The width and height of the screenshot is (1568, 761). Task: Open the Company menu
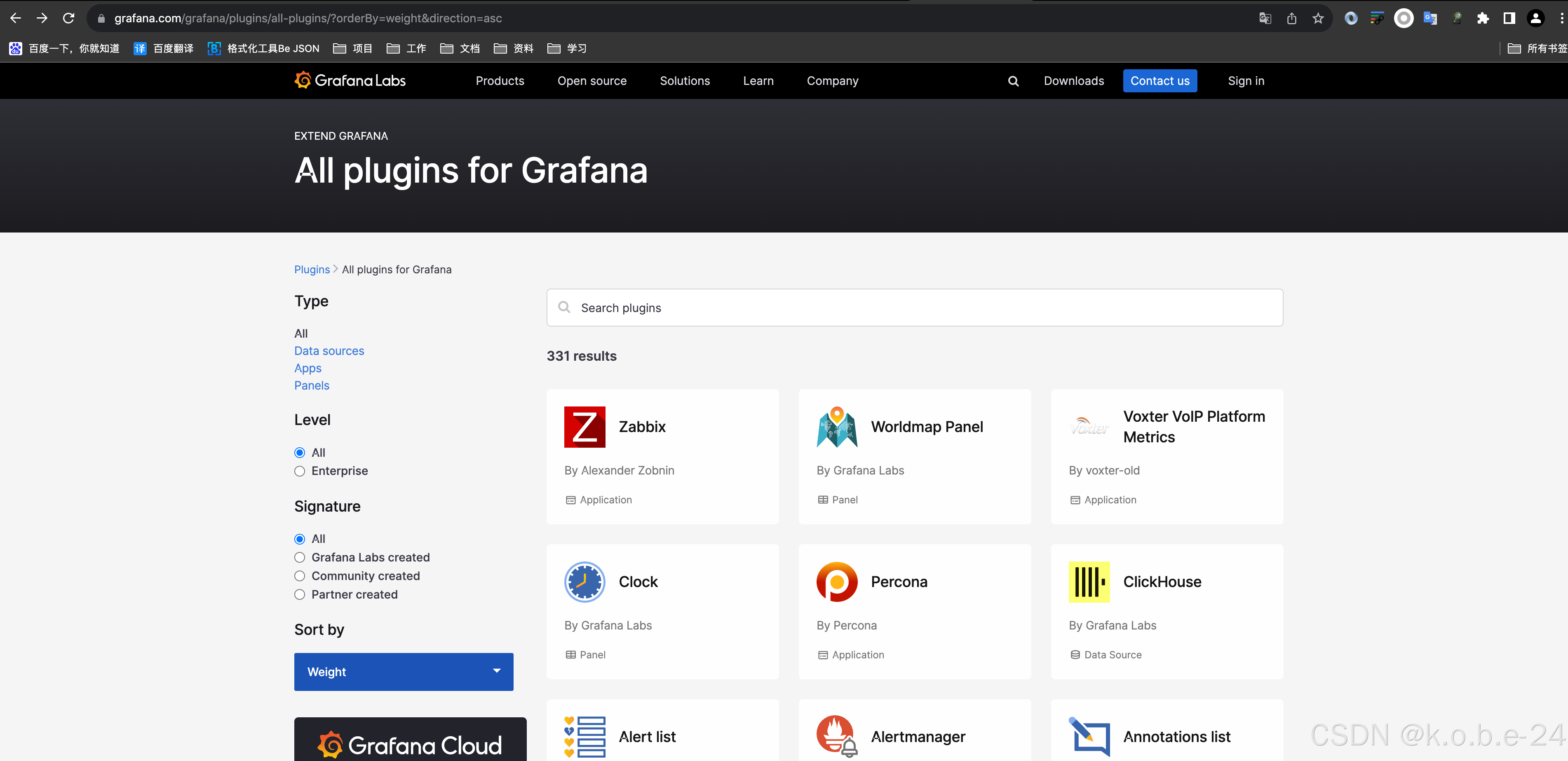tap(832, 81)
